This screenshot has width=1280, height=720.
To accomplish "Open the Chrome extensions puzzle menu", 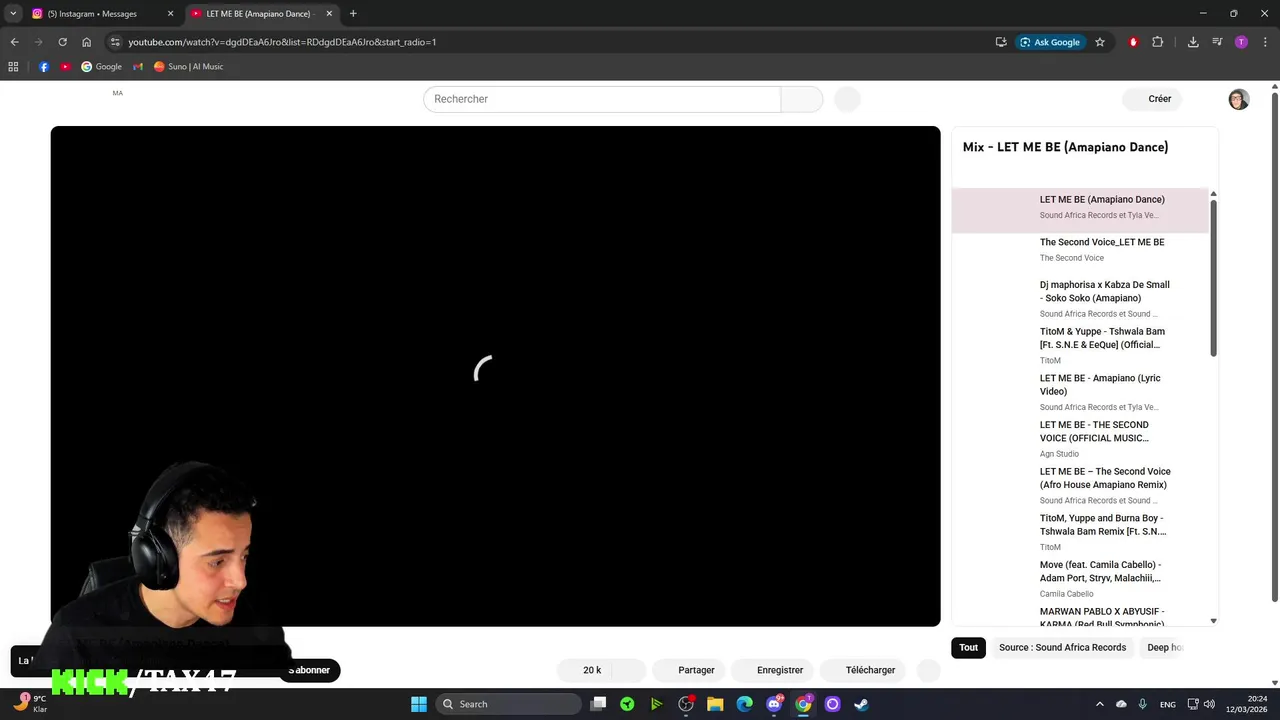I will [x=1158, y=42].
